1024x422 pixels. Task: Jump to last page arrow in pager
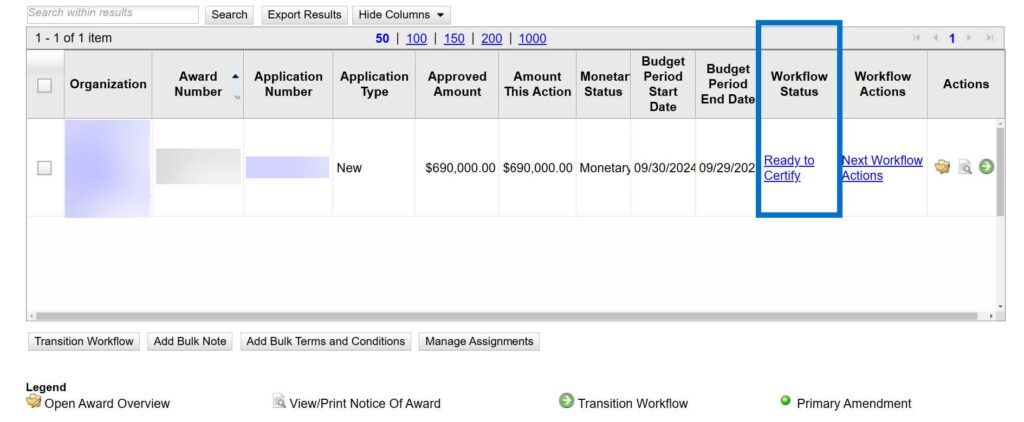[x=989, y=38]
